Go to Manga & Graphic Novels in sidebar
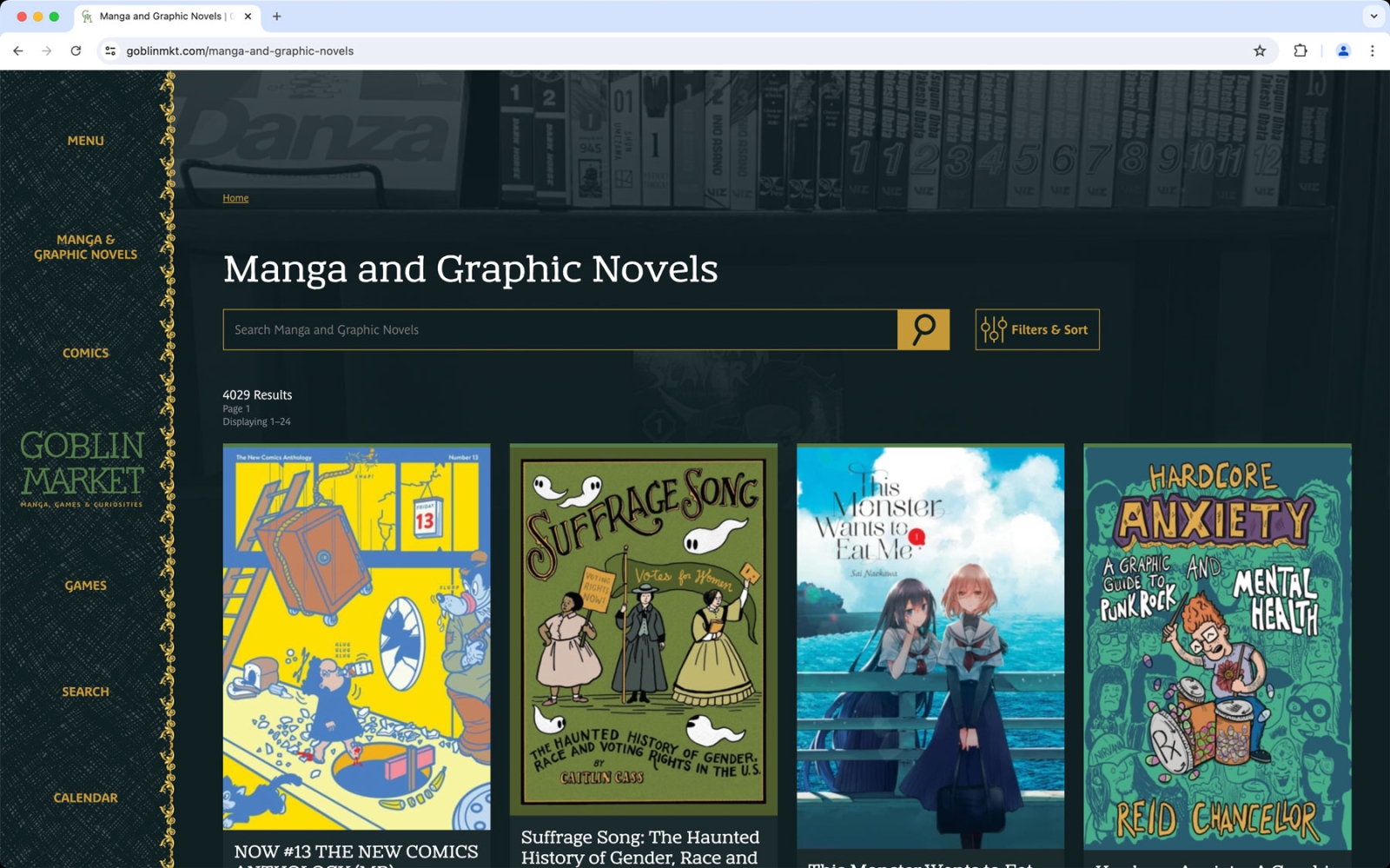1390x868 pixels. tap(85, 247)
